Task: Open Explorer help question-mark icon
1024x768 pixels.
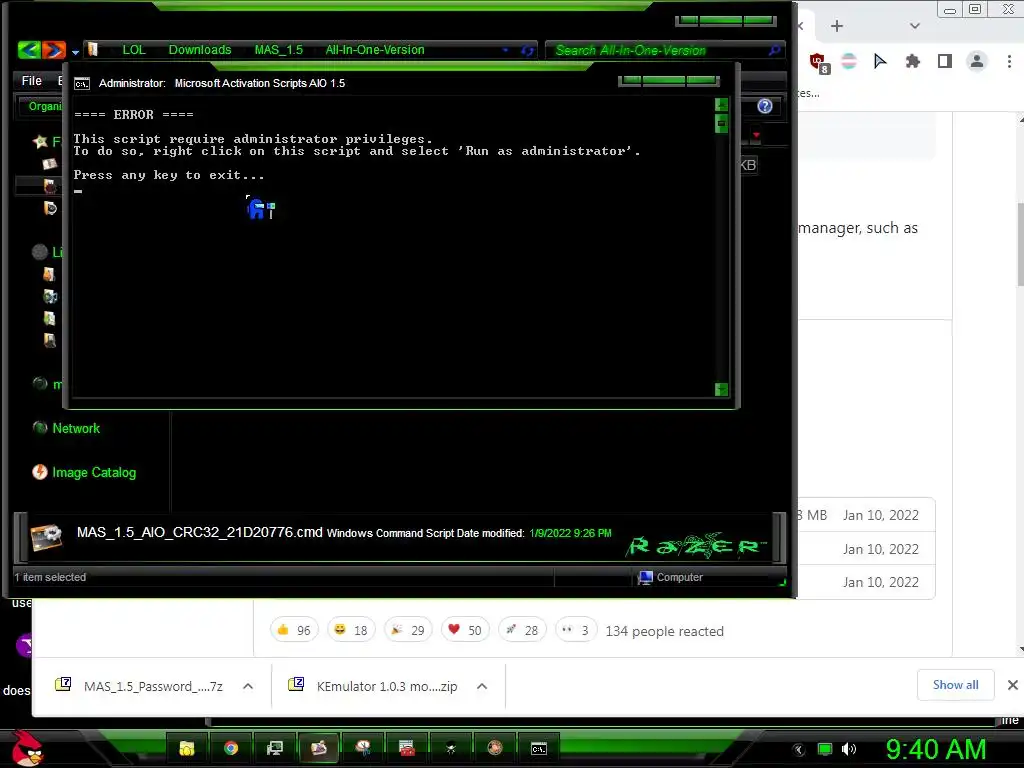Action: click(765, 106)
